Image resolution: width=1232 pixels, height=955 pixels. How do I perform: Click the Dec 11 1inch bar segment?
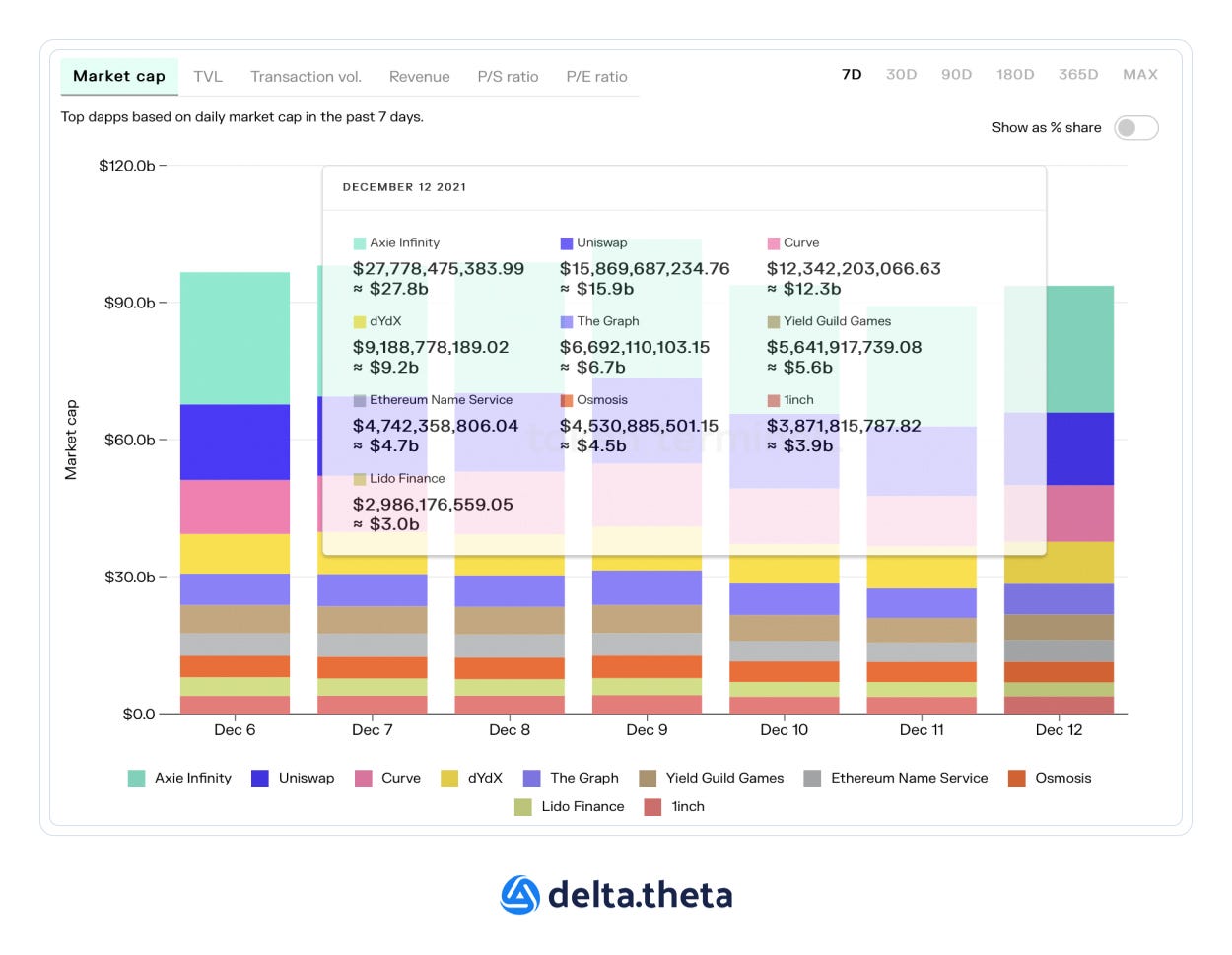(x=922, y=705)
